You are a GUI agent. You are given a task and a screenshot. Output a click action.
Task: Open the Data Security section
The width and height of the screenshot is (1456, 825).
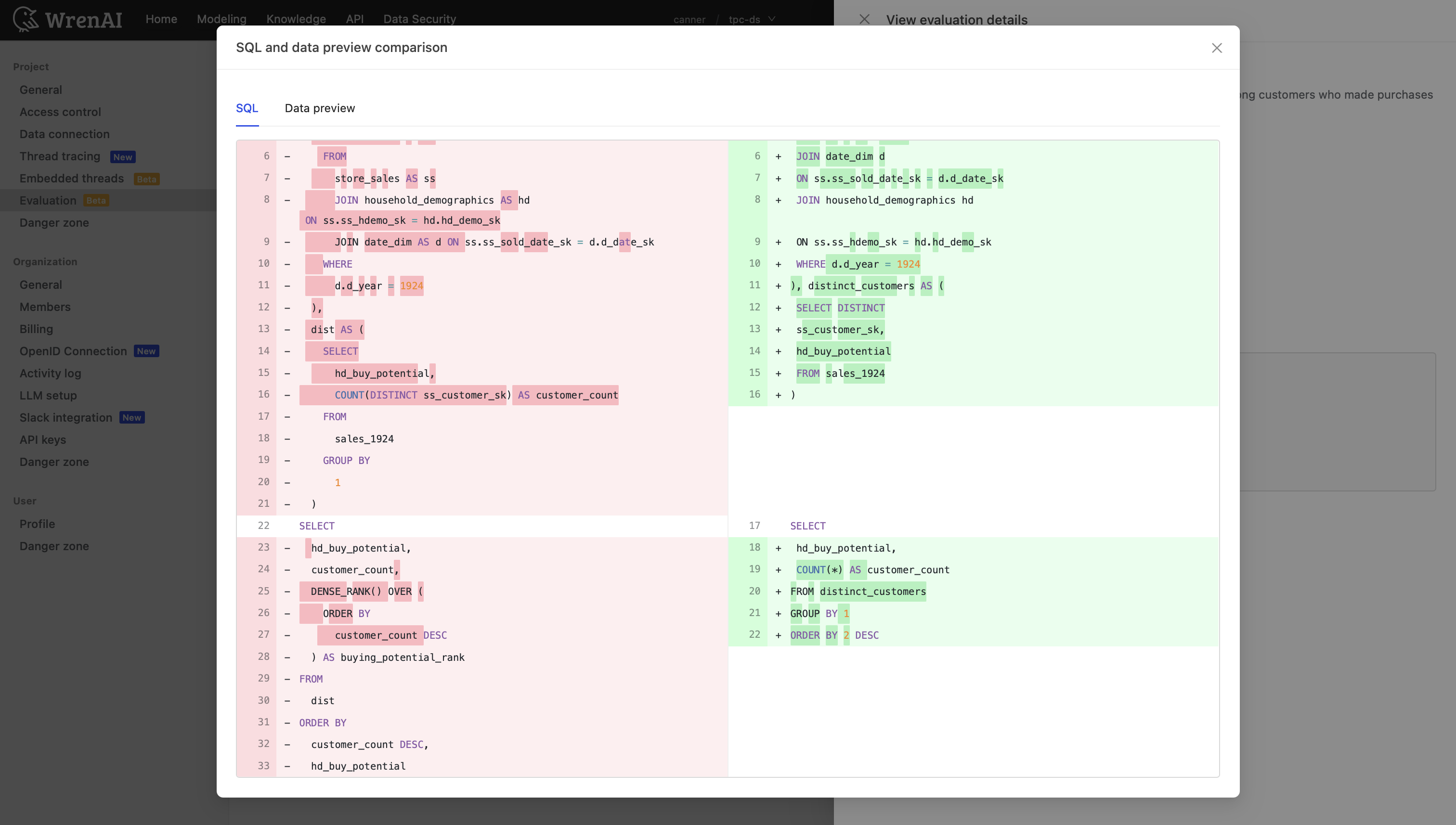click(419, 19)
